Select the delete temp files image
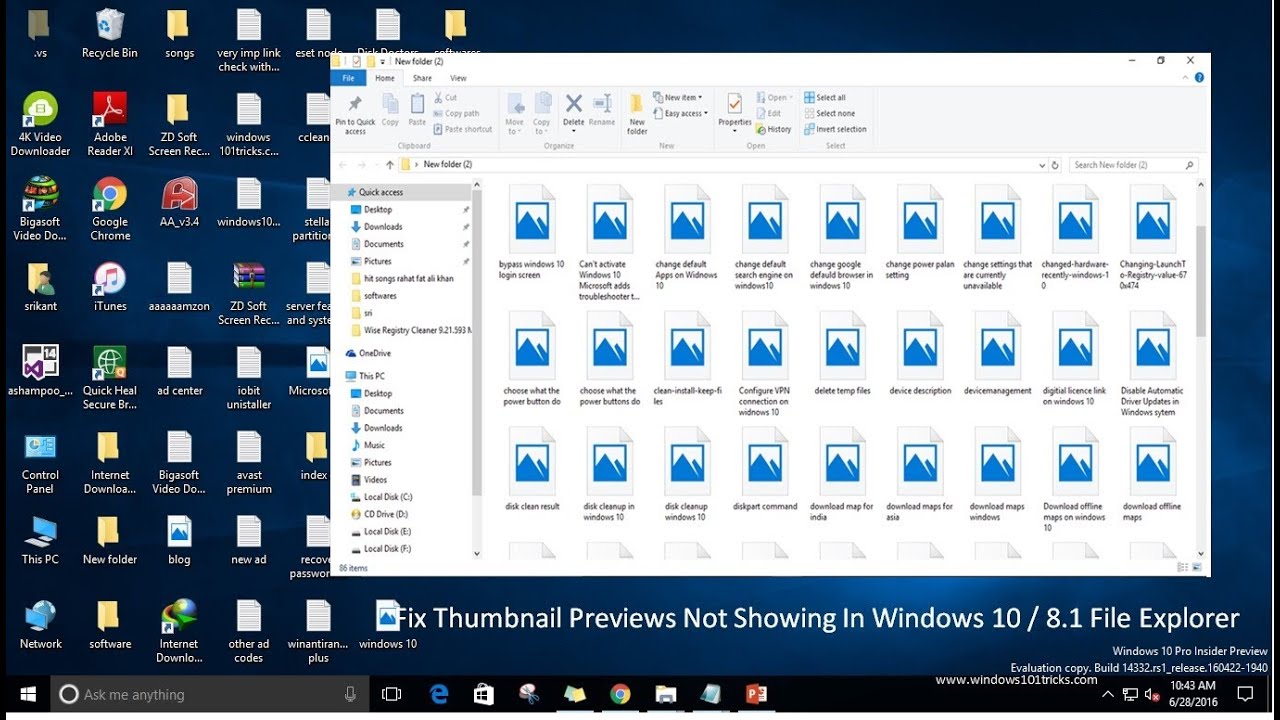This screenshot has height=720, width=1280. [x=842, y=354]
